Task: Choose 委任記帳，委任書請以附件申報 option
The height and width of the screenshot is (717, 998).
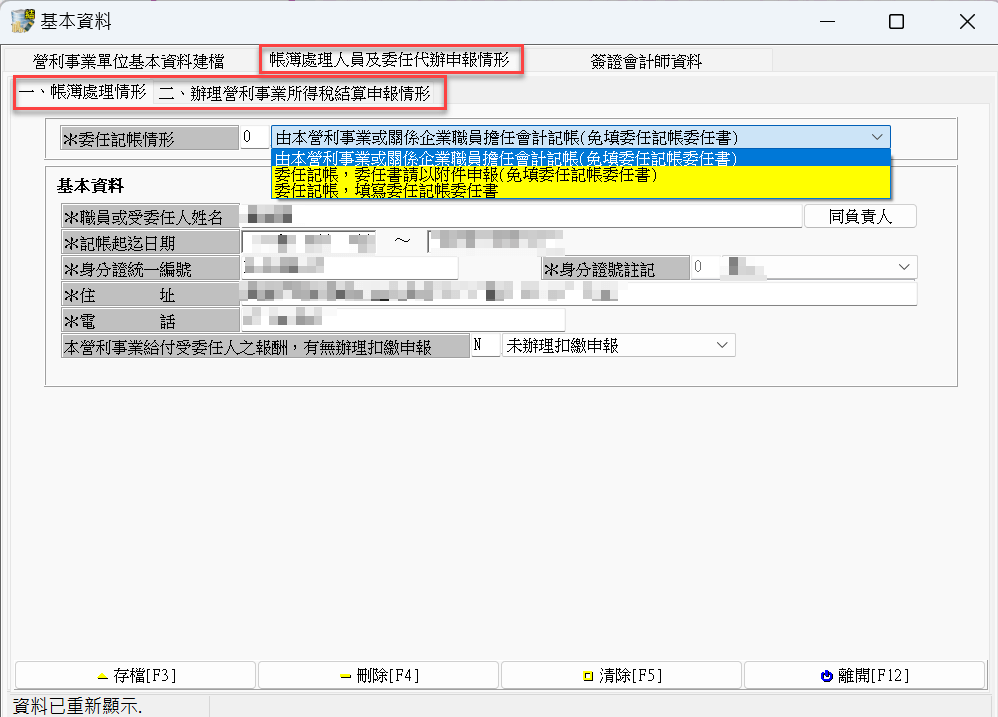Action: (x=580, y=174)
